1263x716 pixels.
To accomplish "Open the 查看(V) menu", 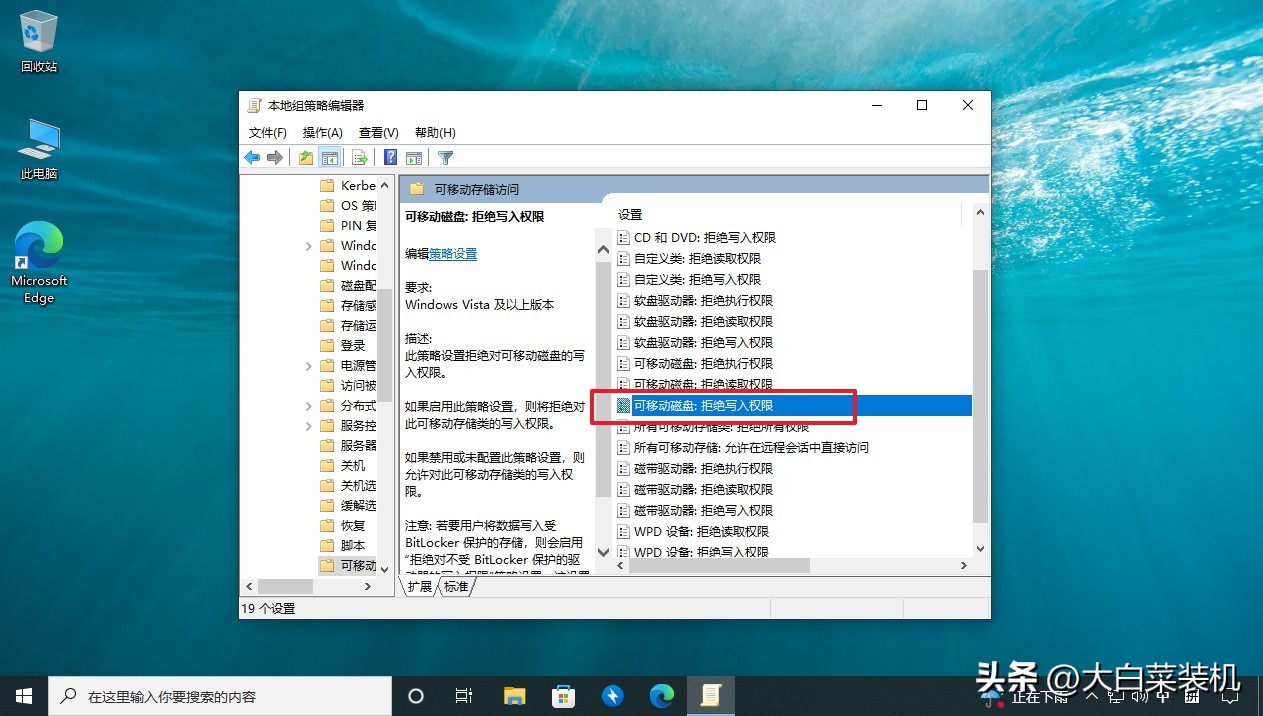I will coord(378,133).
